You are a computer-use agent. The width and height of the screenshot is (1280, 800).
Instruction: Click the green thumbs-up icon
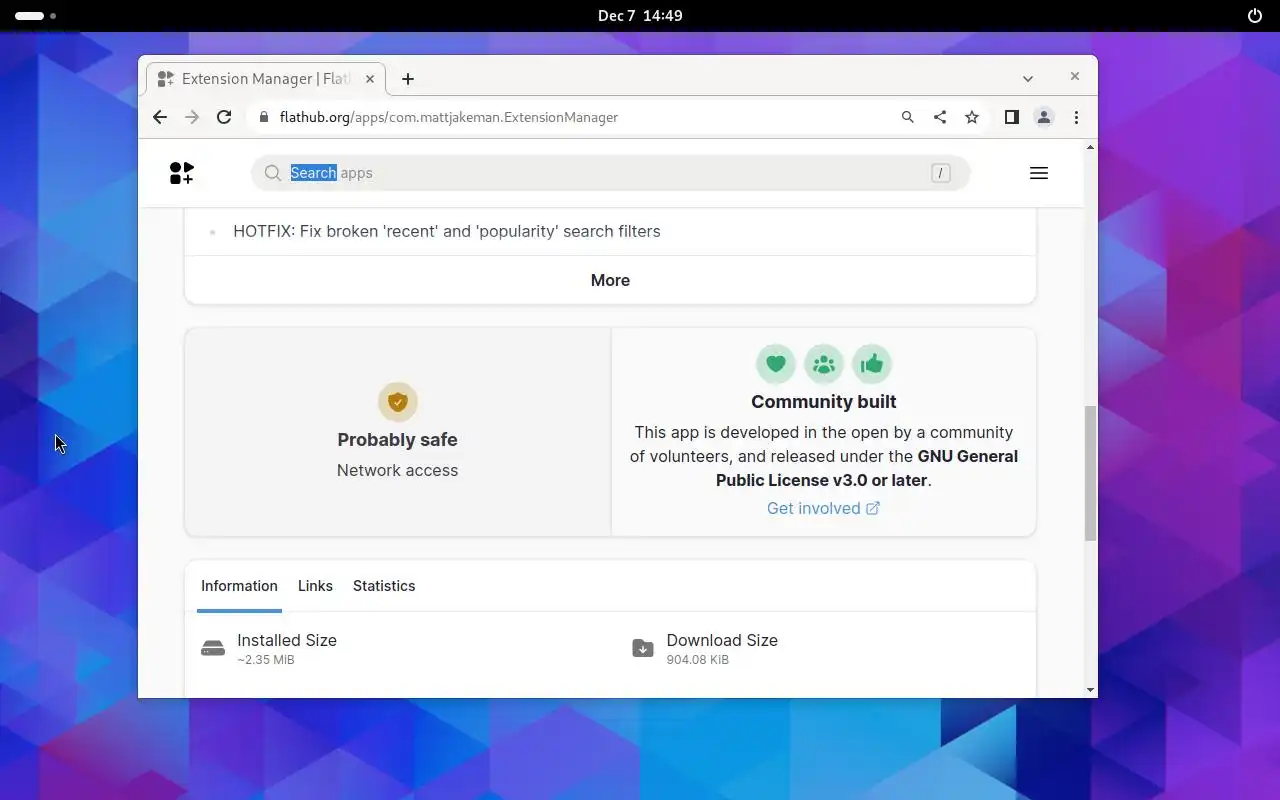tap(872, 364)
